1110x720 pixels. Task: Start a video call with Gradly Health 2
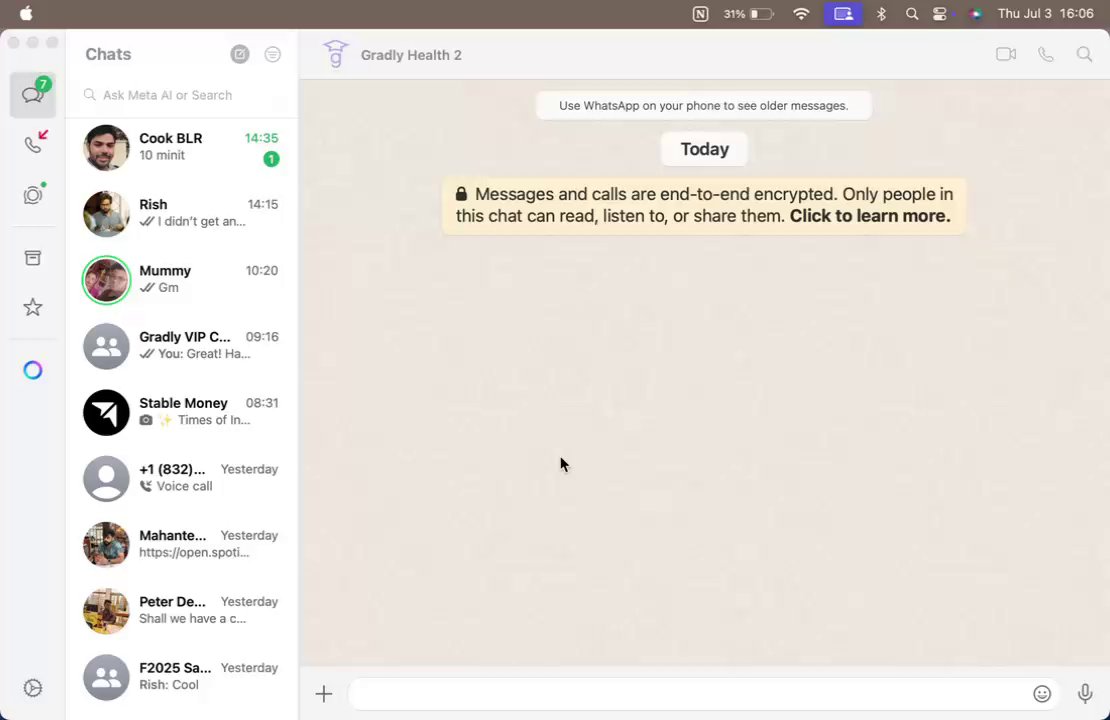(1005, 55)
